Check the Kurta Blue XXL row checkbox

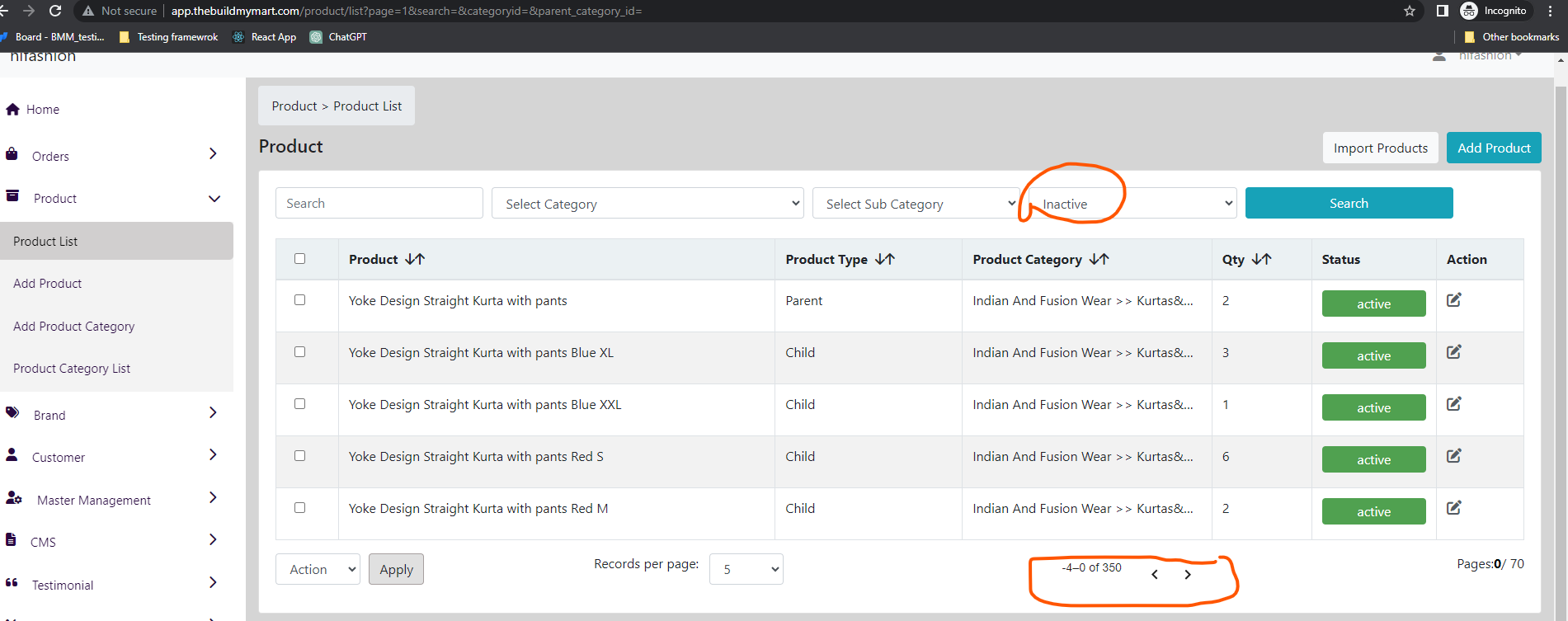coord(299,403)
